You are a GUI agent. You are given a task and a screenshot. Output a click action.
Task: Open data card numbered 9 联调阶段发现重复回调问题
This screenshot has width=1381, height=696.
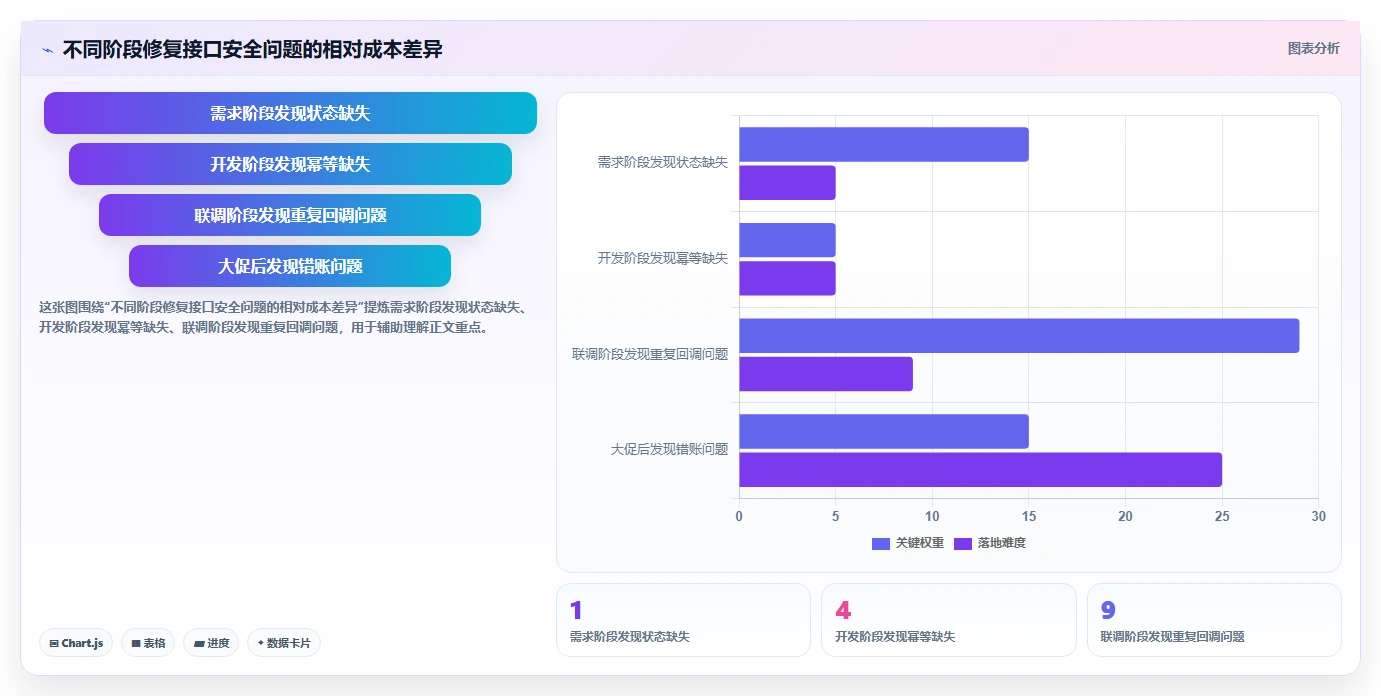[x=1214, y=620]
